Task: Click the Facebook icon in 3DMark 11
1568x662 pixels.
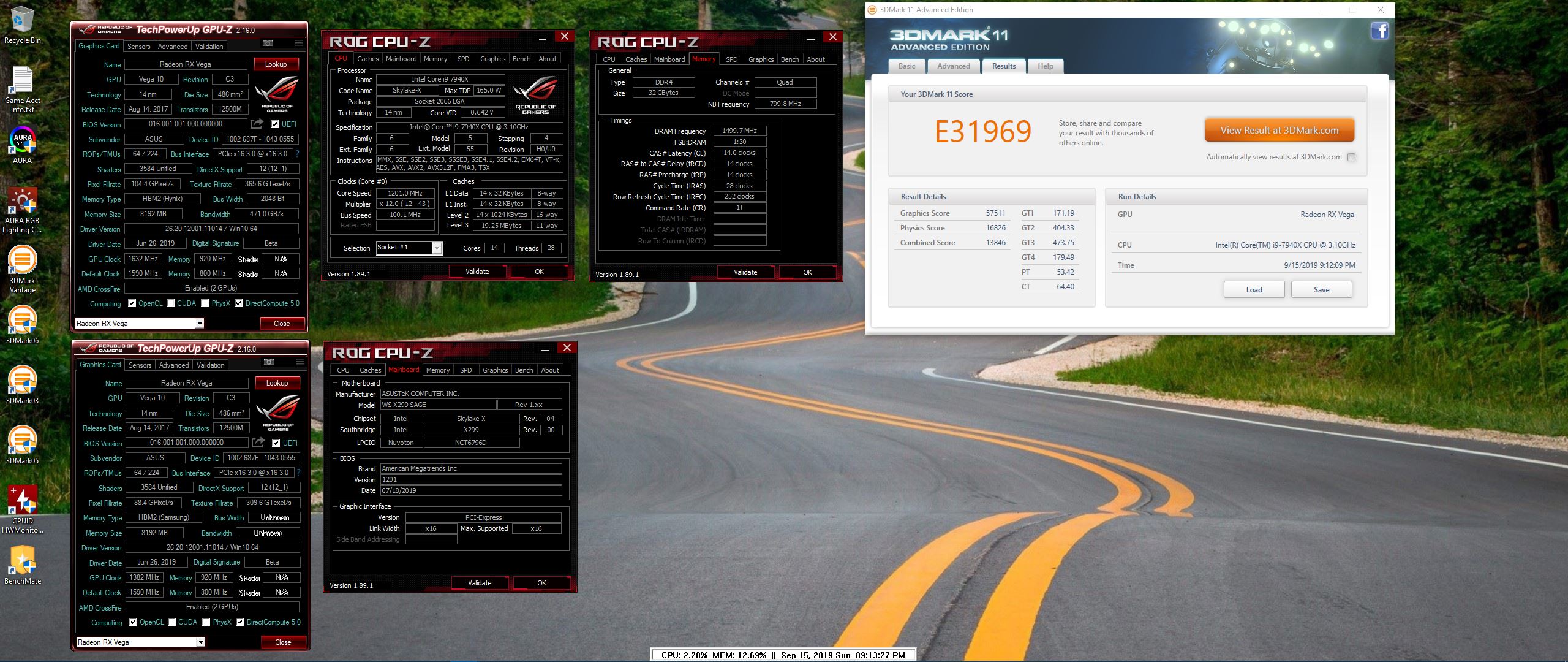Action: point(1379,31)
